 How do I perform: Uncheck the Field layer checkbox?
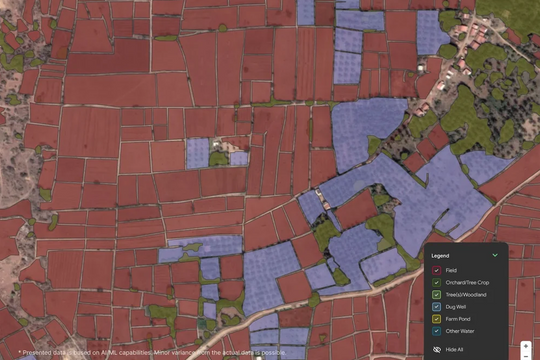[x=436, y=270]
